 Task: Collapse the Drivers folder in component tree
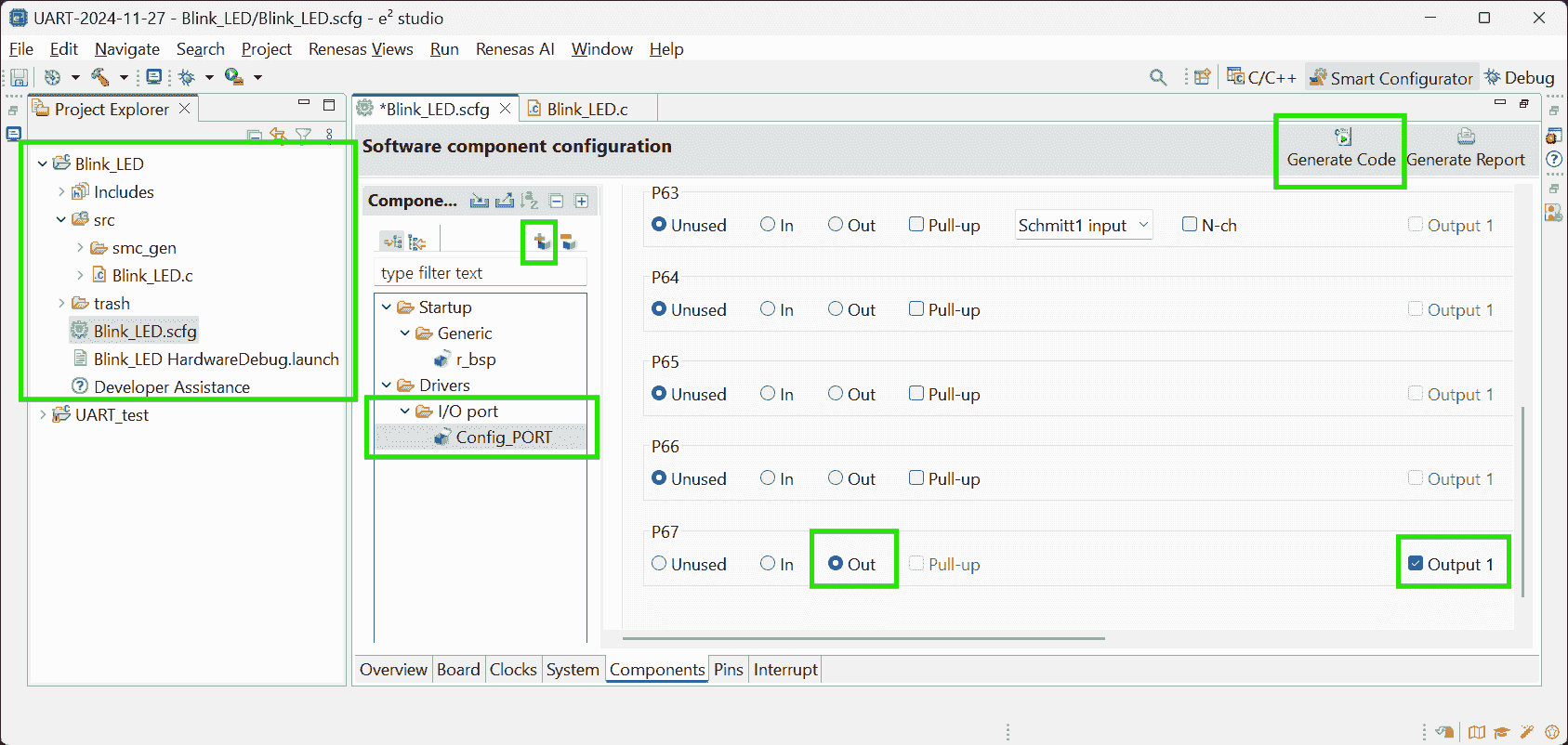point(387,386)
